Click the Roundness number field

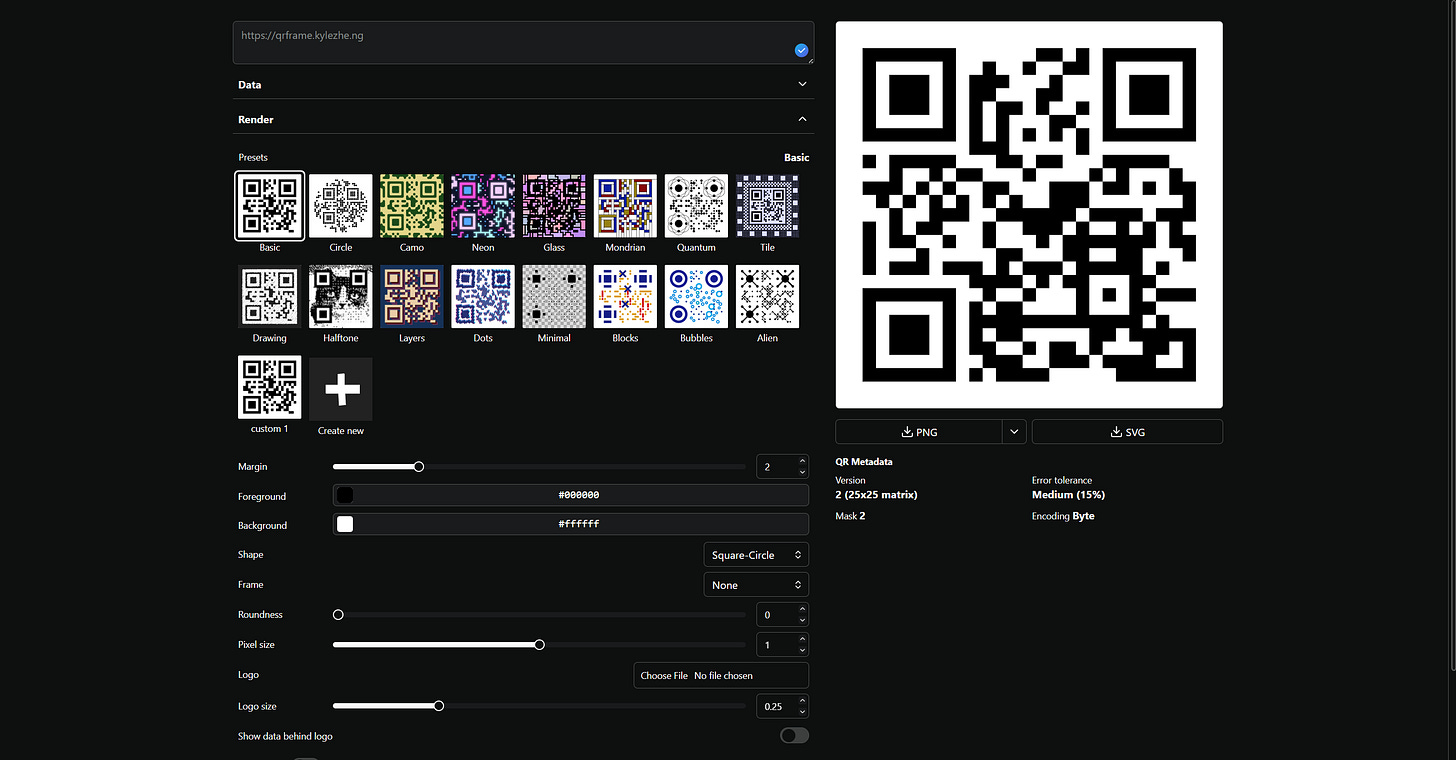782,615
